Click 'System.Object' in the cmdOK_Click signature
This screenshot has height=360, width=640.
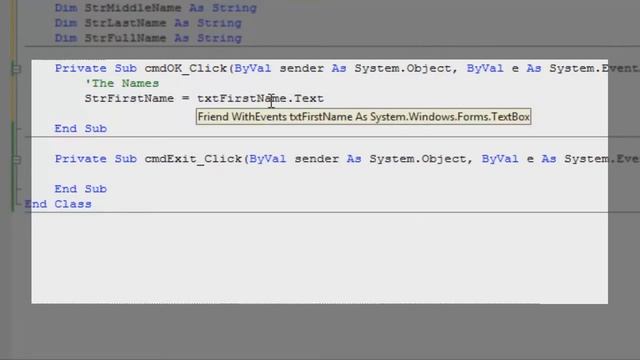[403, 68]
